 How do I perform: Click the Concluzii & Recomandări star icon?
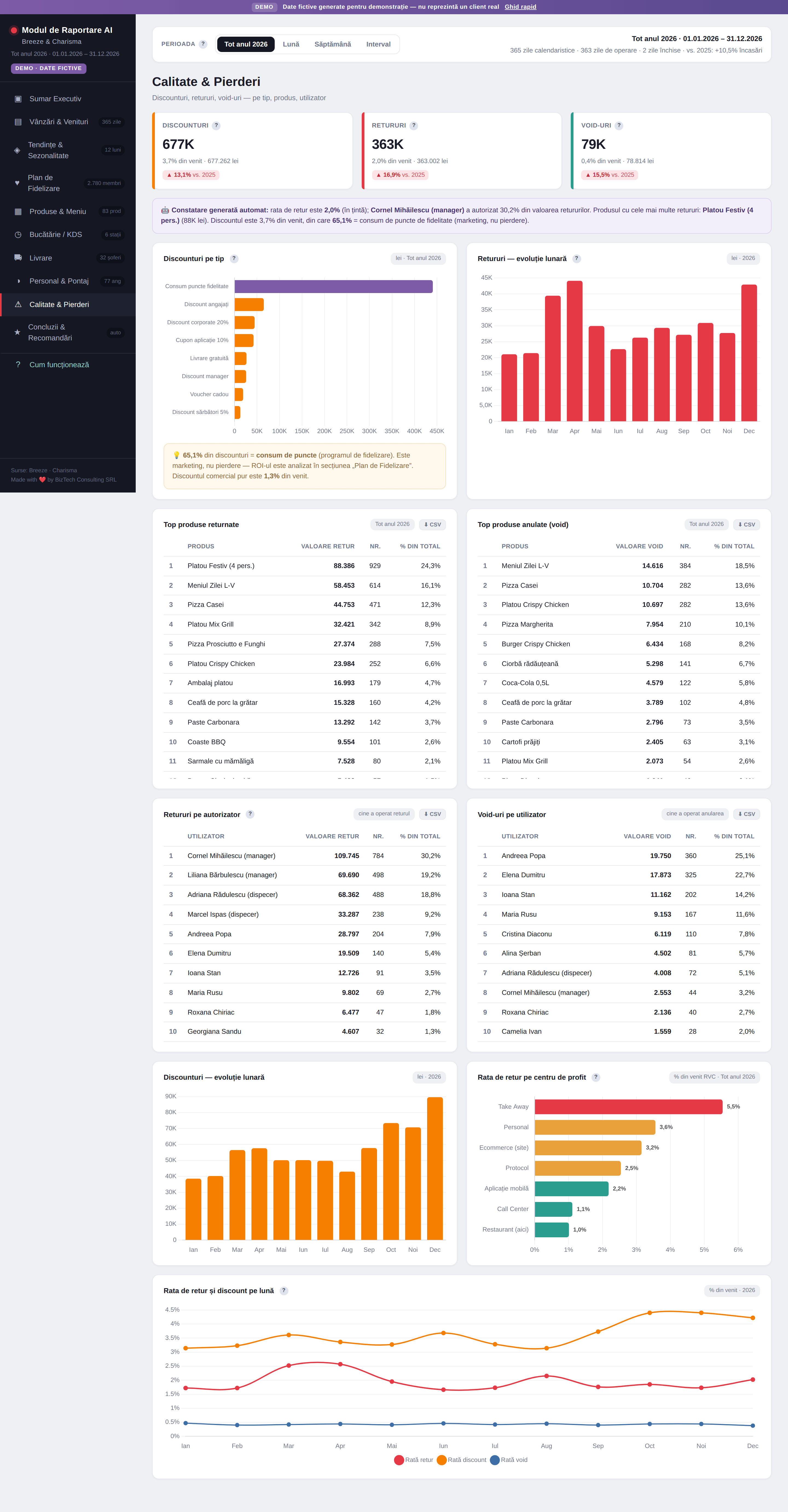point(17,332)
